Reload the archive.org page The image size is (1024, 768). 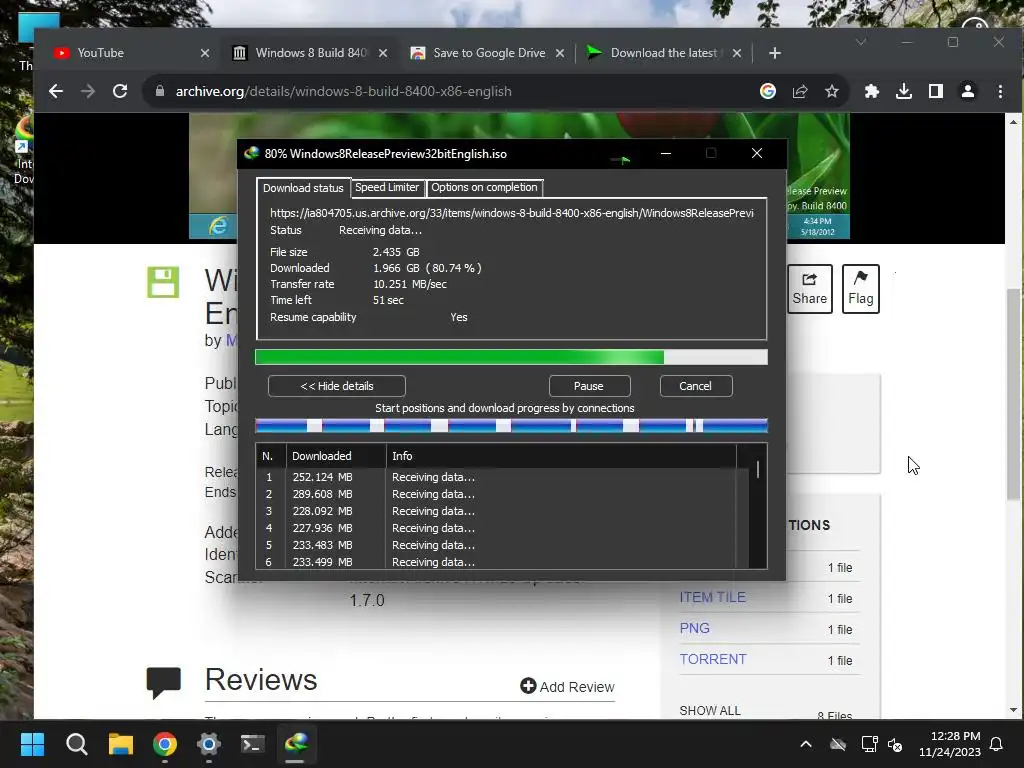click(x=120, y=91)
